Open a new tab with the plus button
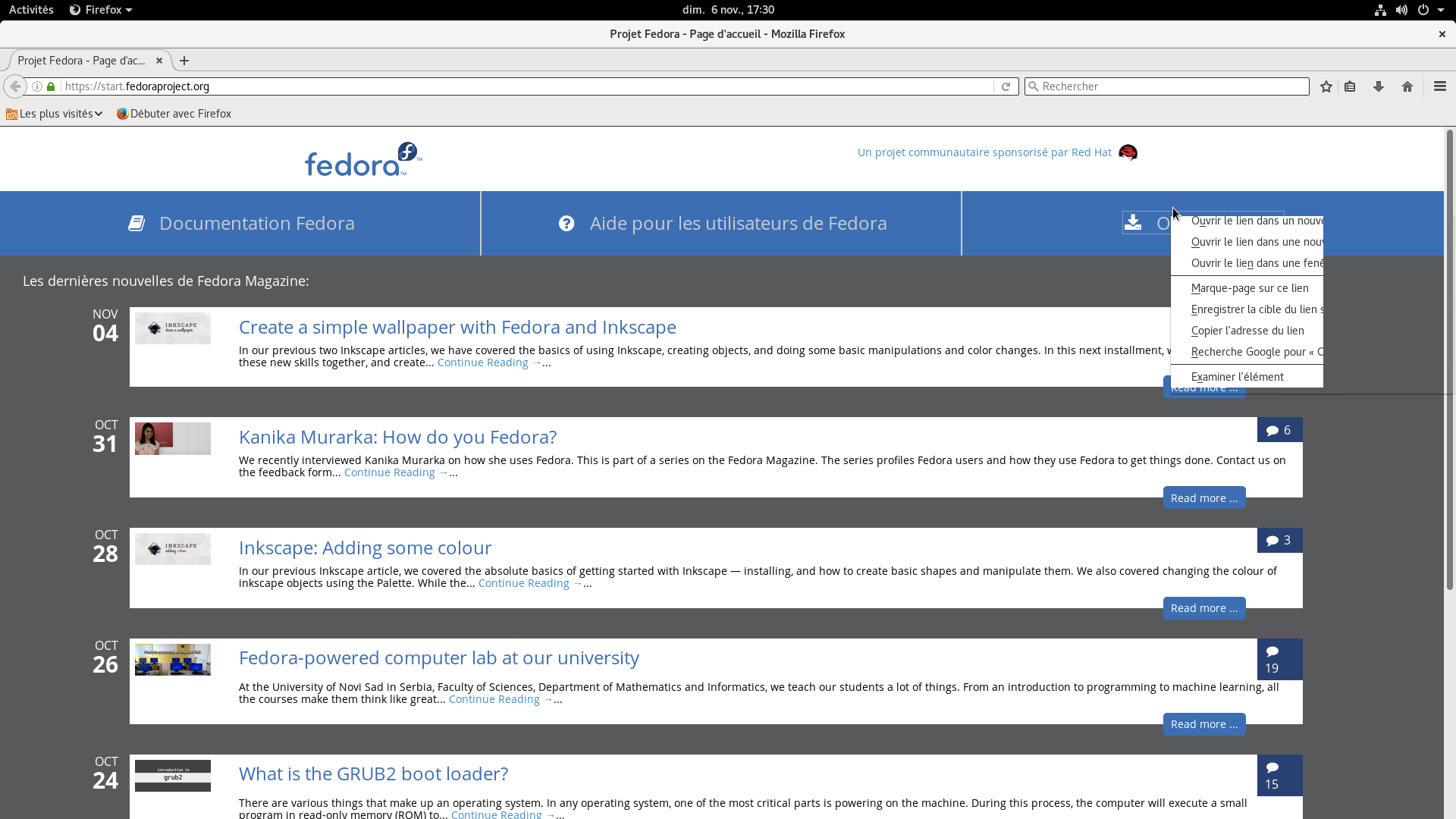Image resolution: width=1456 pixels, height=819 pixels. [x=184, y=61]
